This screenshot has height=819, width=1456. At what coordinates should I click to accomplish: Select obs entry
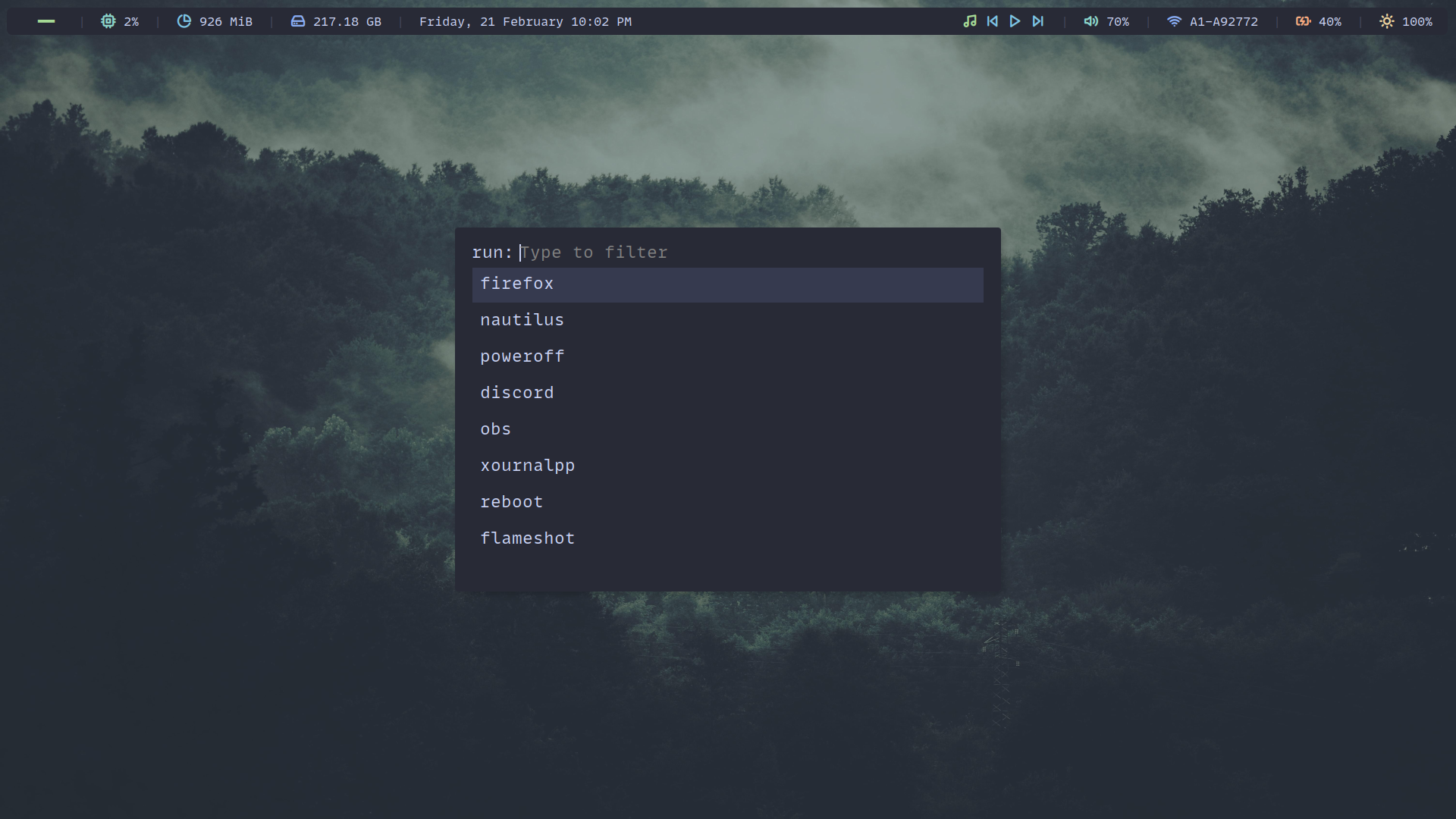point(728,430)
